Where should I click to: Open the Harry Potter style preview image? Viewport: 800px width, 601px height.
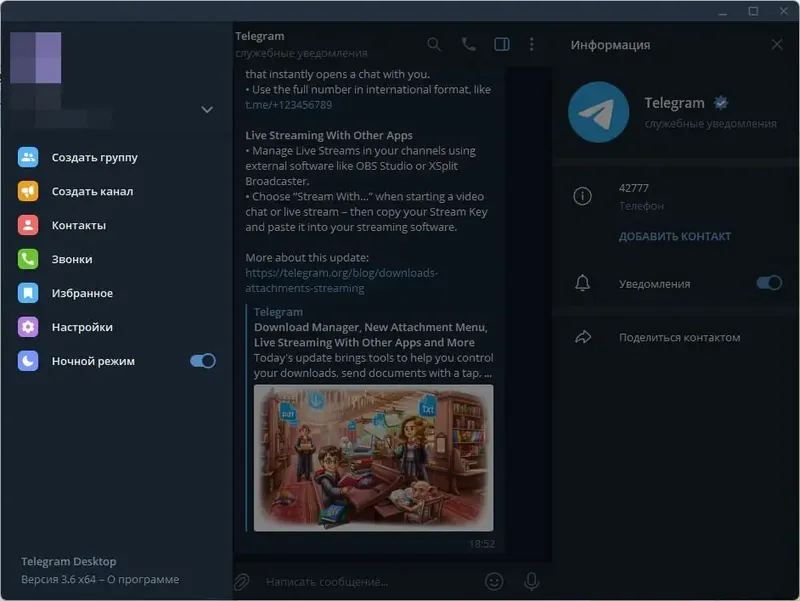(x=373, y=458)
